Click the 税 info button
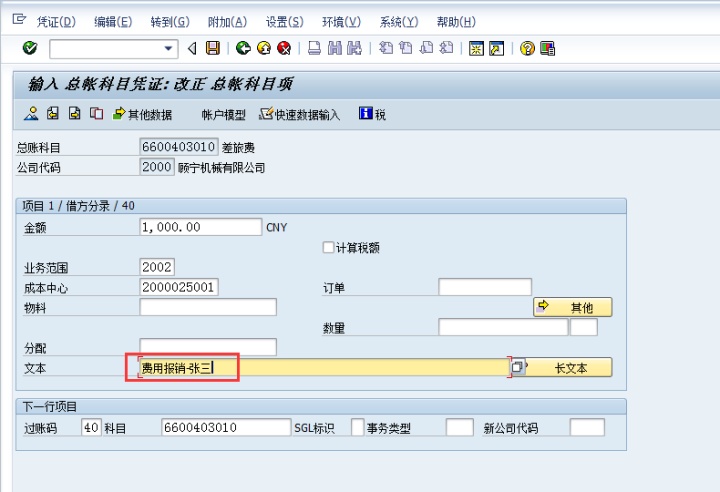 [372, 114]
